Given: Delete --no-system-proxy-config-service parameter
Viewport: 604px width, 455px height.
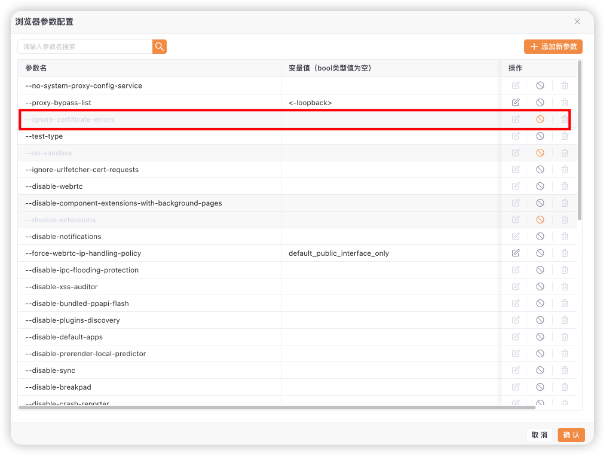Looking at the screenshot, I should (x=564, y=86).
